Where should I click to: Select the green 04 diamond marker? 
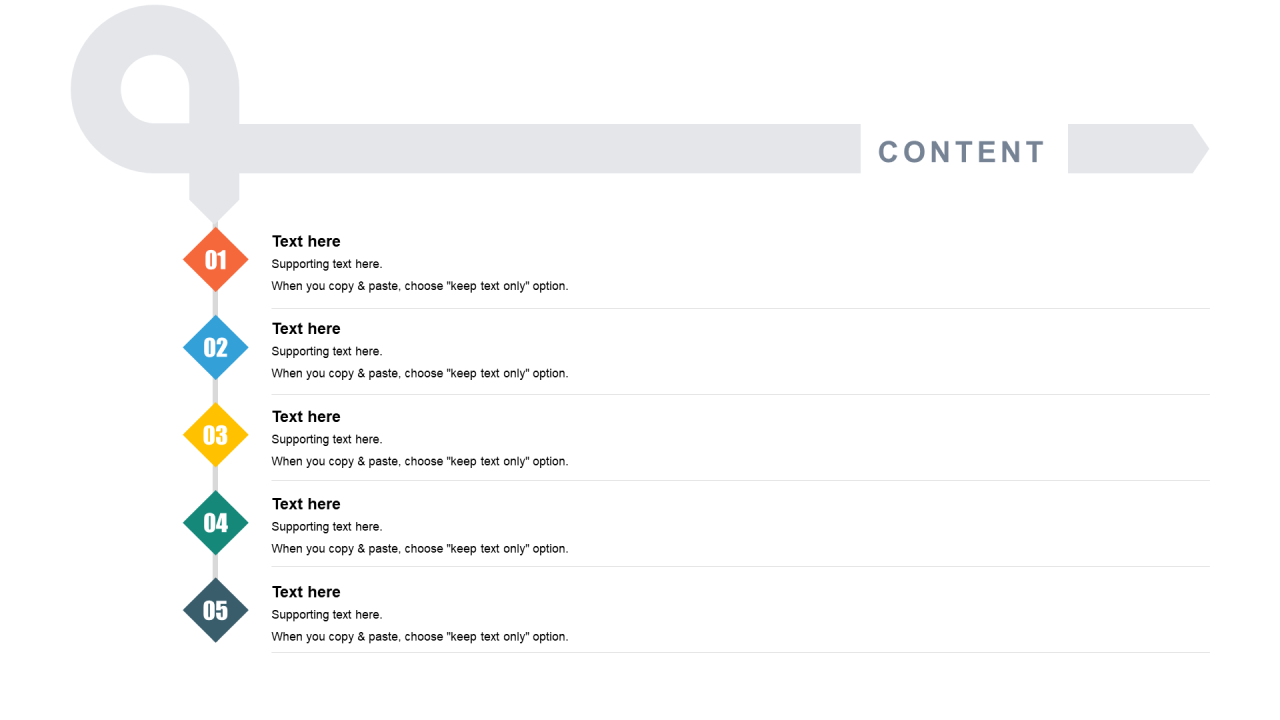[x=216, y=523]
